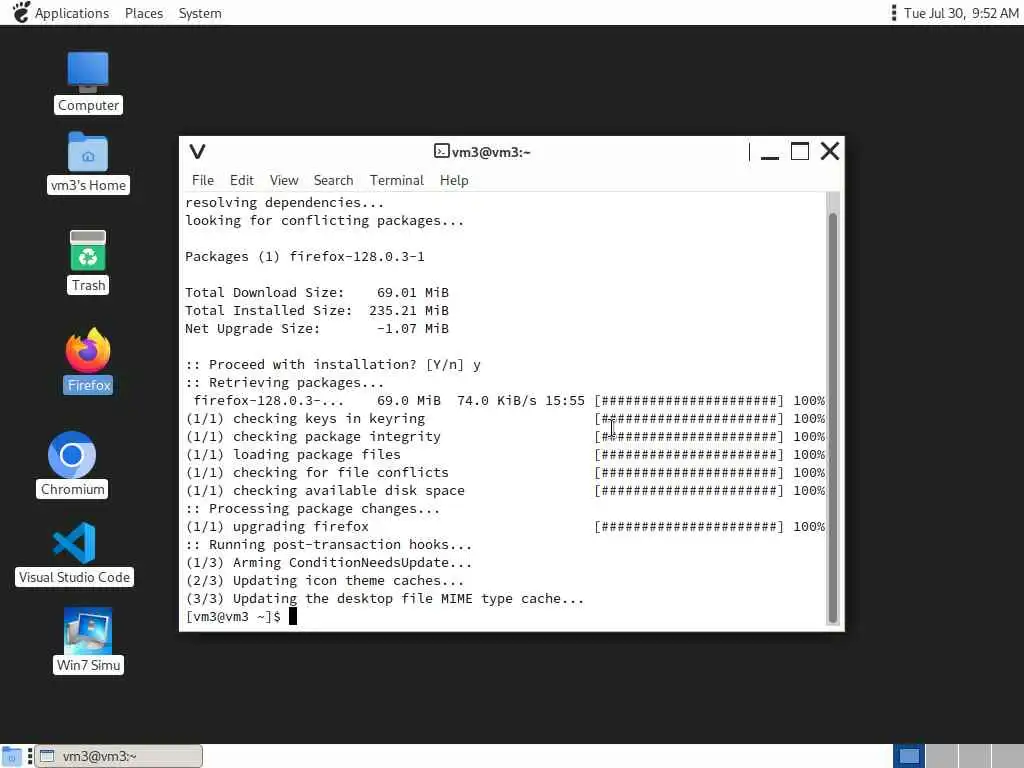Viewport: 1024px width, 768px height.
Task: Click the tray dots icon near clock
Action: [893, 12]
